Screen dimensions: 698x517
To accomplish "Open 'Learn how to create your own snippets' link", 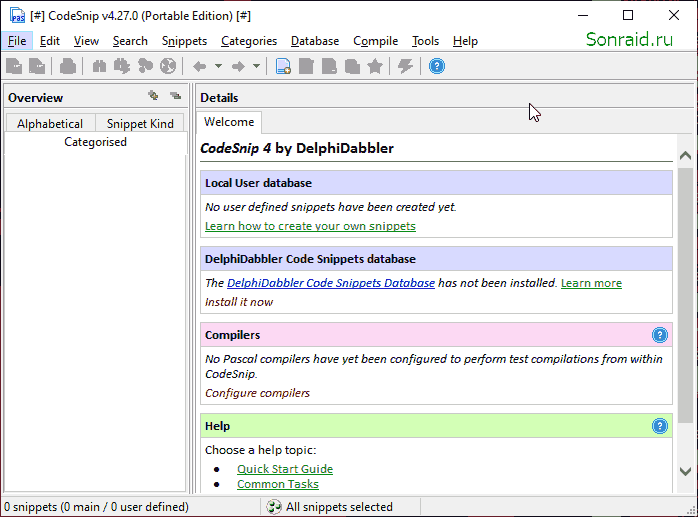I will pos(310,226).
